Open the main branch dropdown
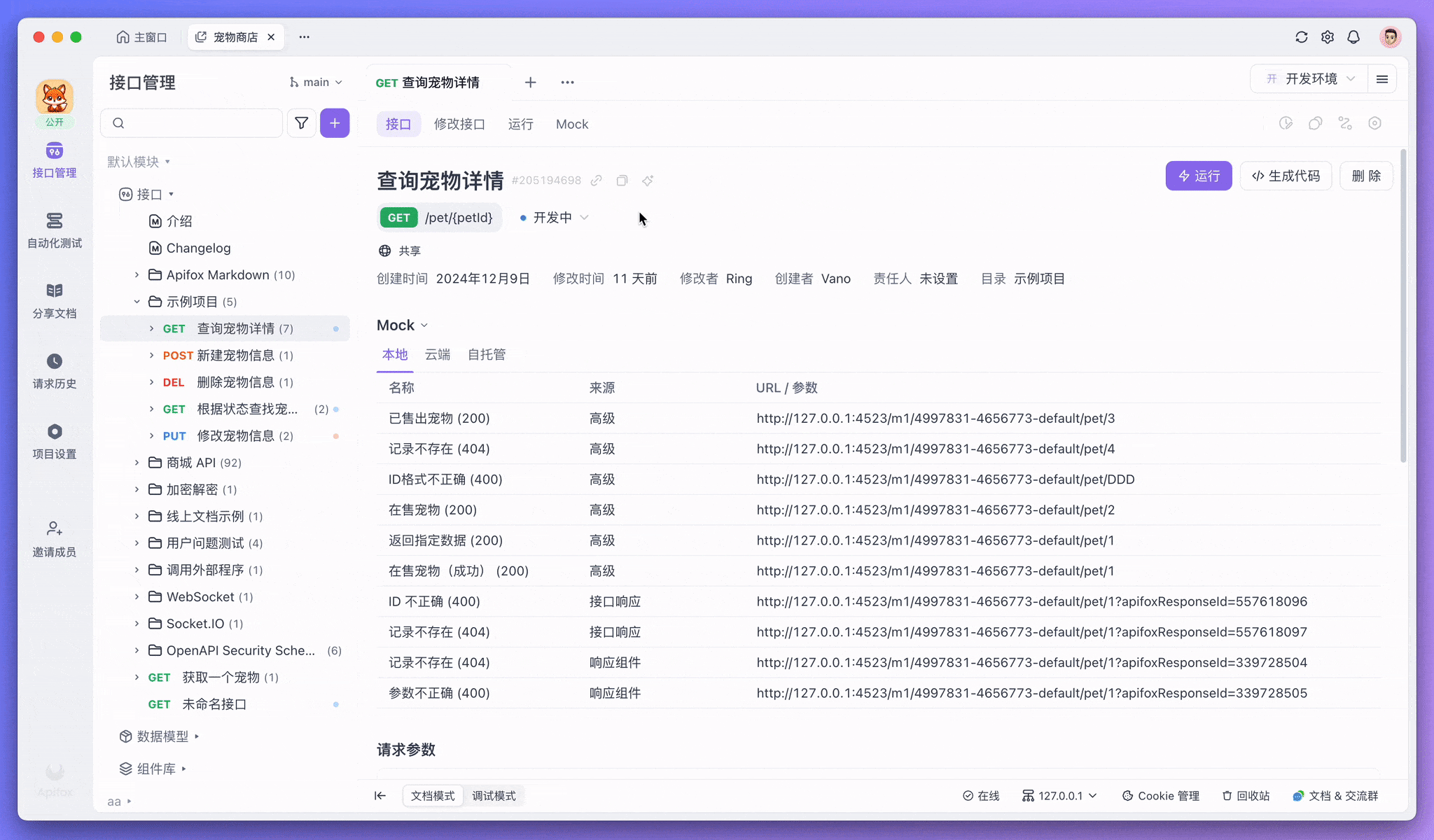The image size is (1434, 840). (316, 83)
